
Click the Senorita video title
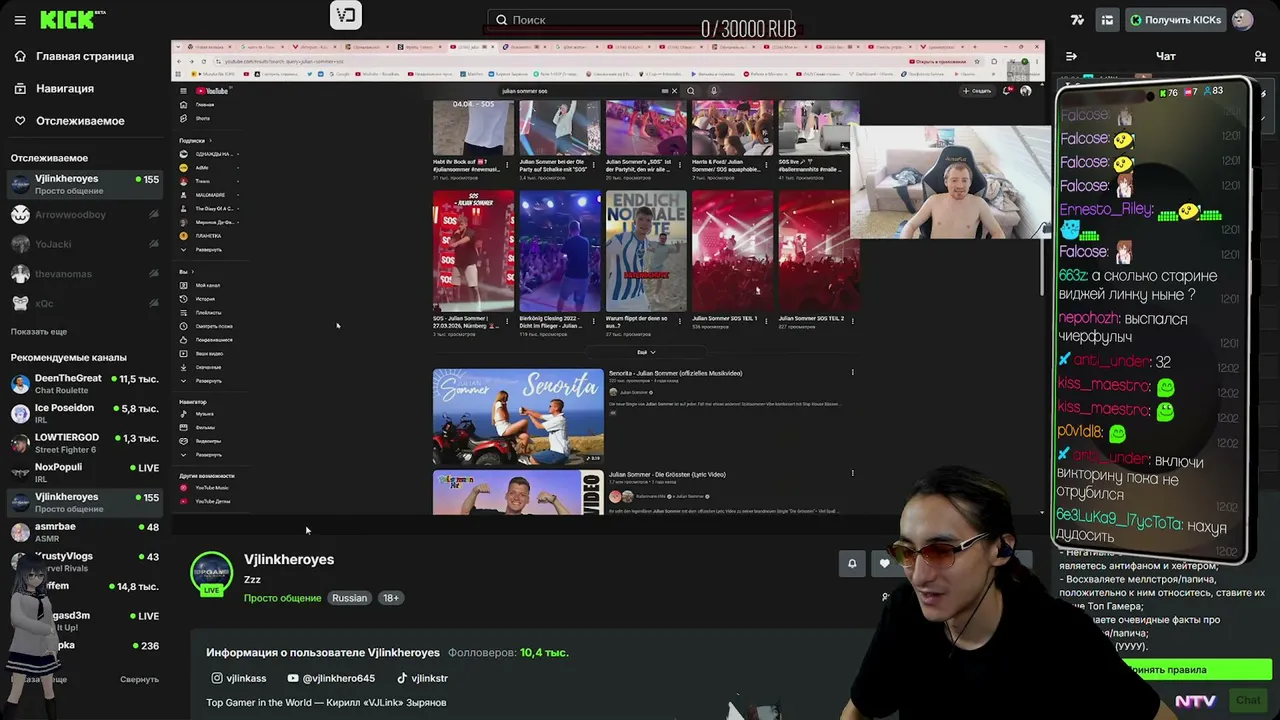point(675,373)
